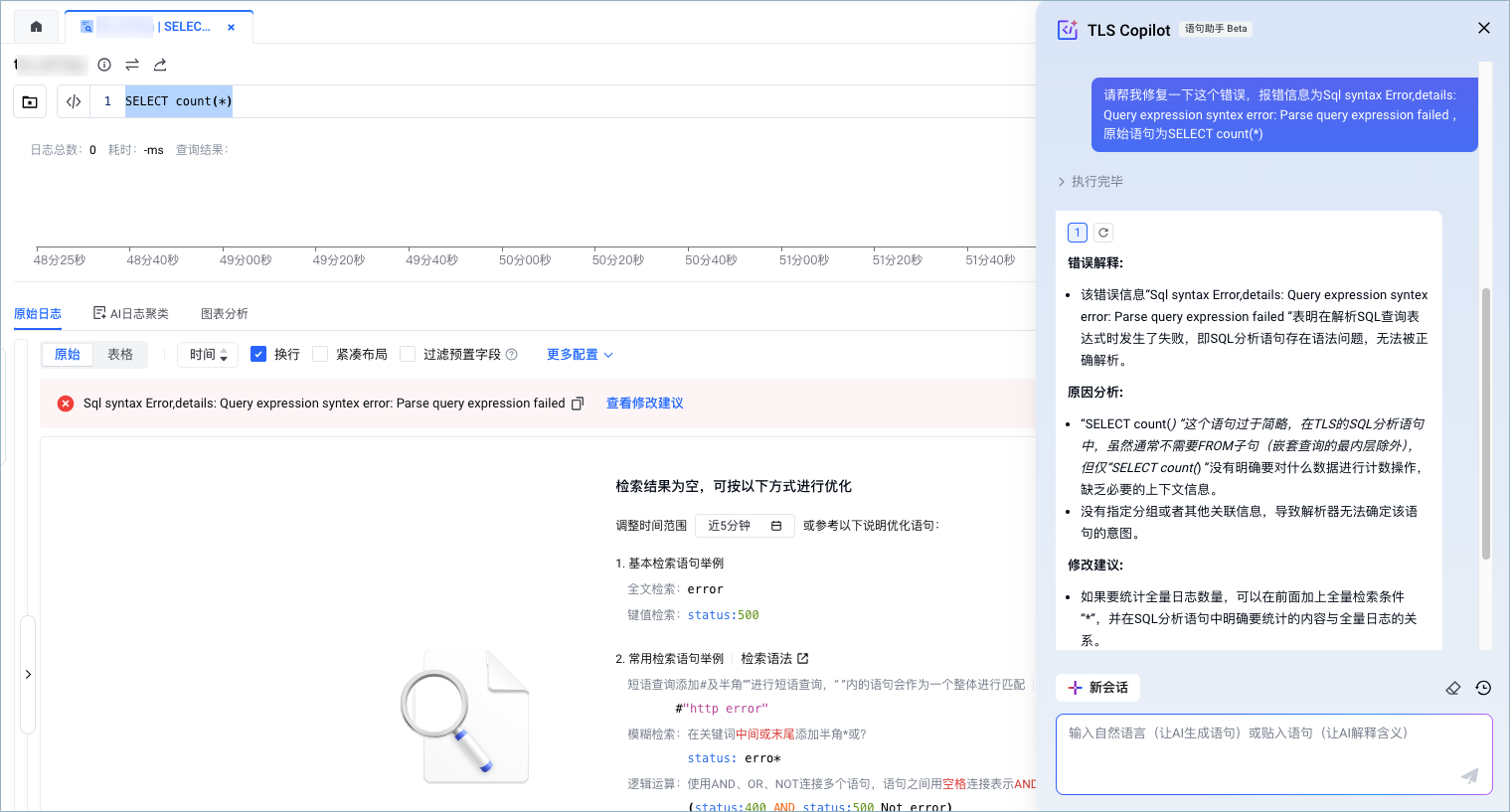The height and width of the screenshot is (812, 1510).
Task: Switch to 原始日志 tab
Action: (38, 314)
